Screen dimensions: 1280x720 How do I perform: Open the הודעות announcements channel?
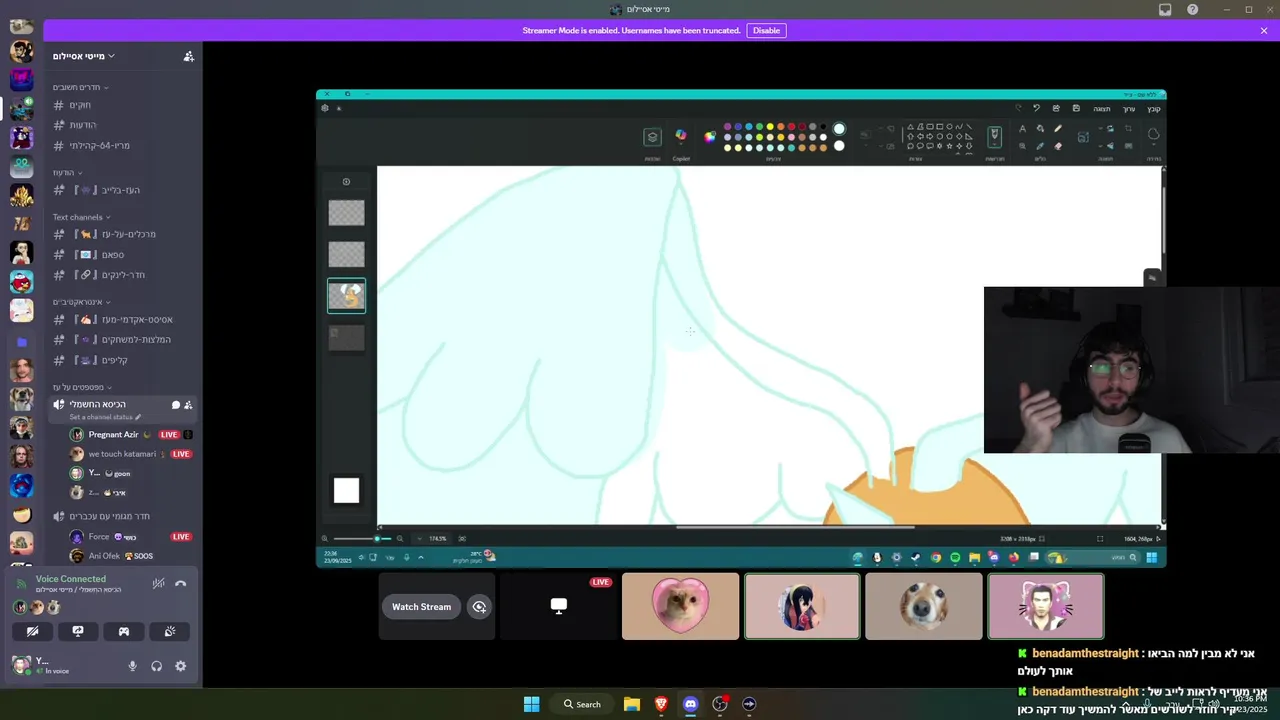pos(123,125)
